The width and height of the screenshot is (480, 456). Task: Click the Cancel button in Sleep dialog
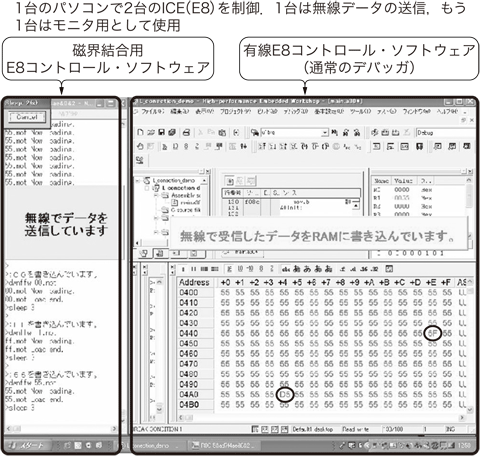point(27,117)
